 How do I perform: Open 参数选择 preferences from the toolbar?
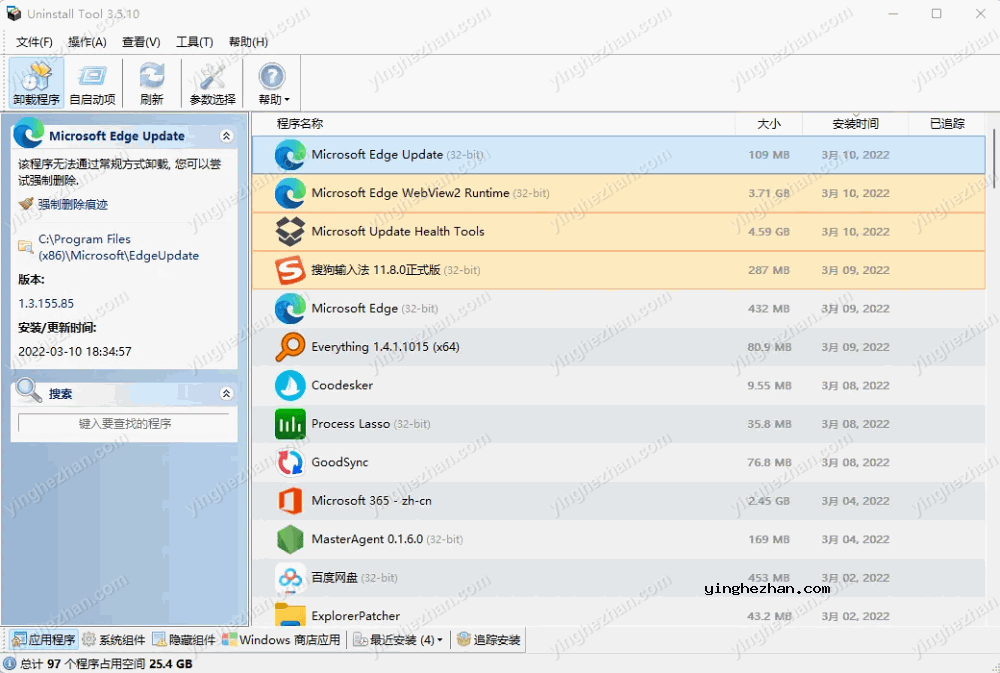pyautogui.click(x=212, y=82)
